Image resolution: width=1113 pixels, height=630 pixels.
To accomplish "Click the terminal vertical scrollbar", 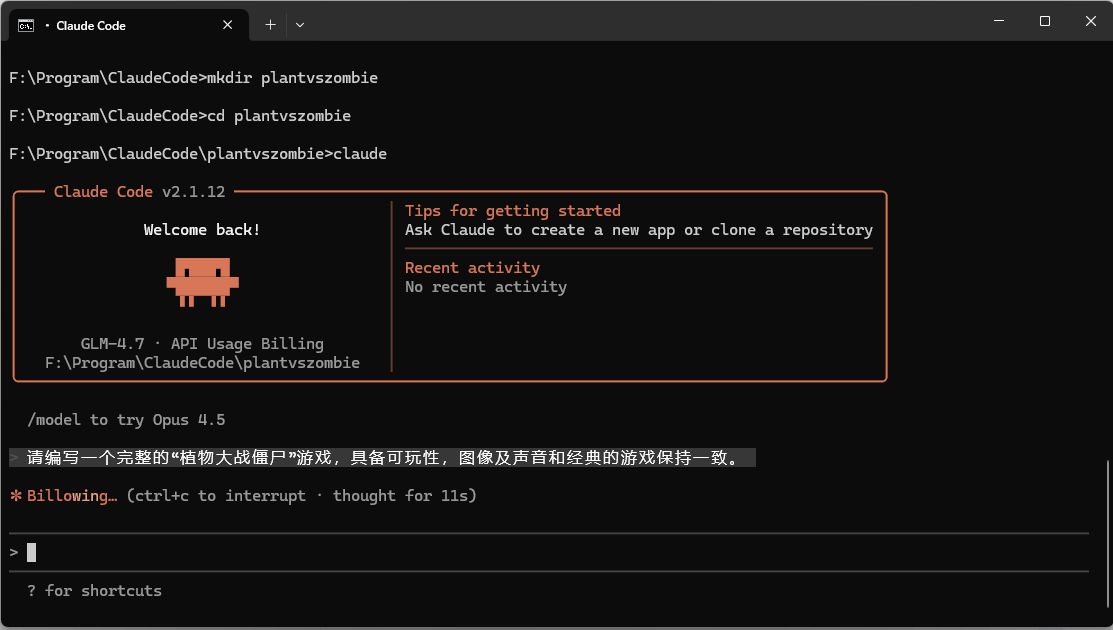I will click(1108, 532).
